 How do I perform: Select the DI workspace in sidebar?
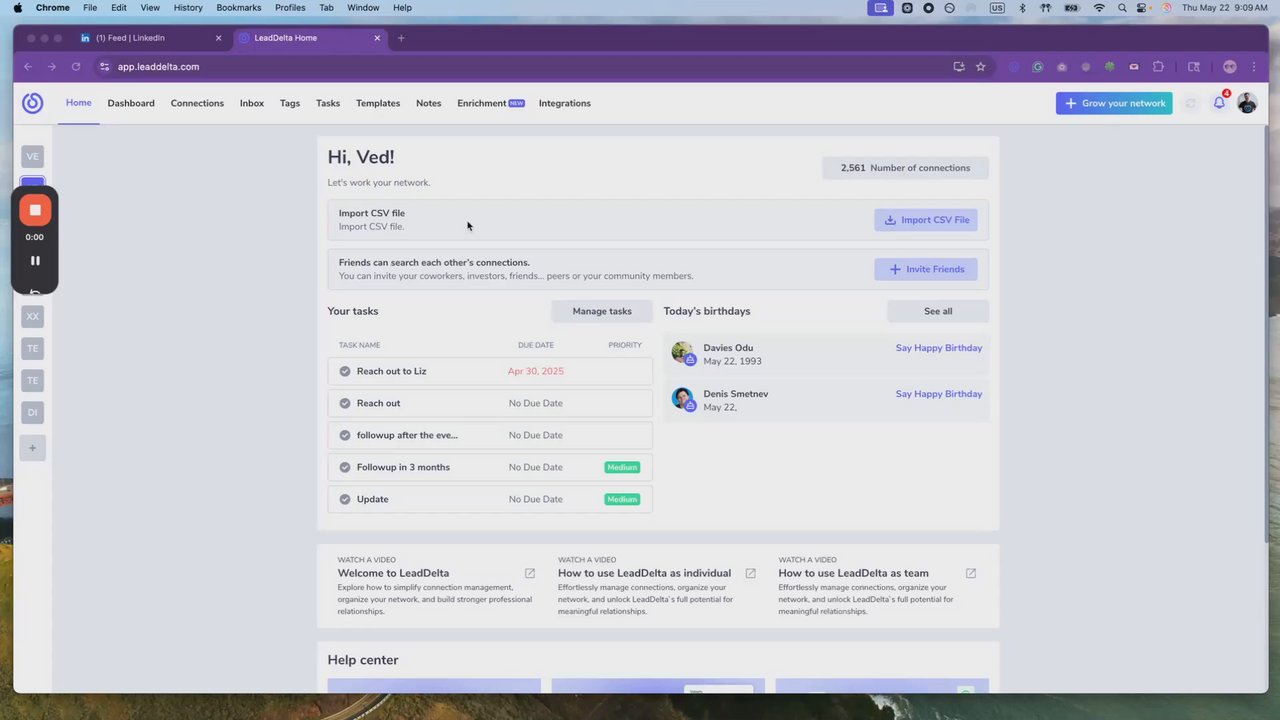33,412
